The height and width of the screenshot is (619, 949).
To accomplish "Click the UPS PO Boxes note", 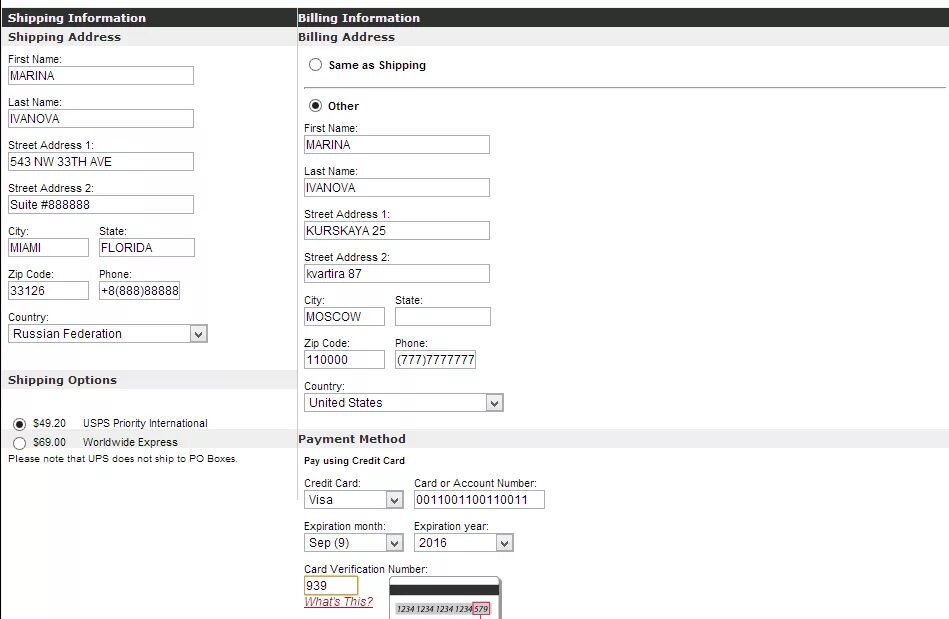I will [123, 459].
